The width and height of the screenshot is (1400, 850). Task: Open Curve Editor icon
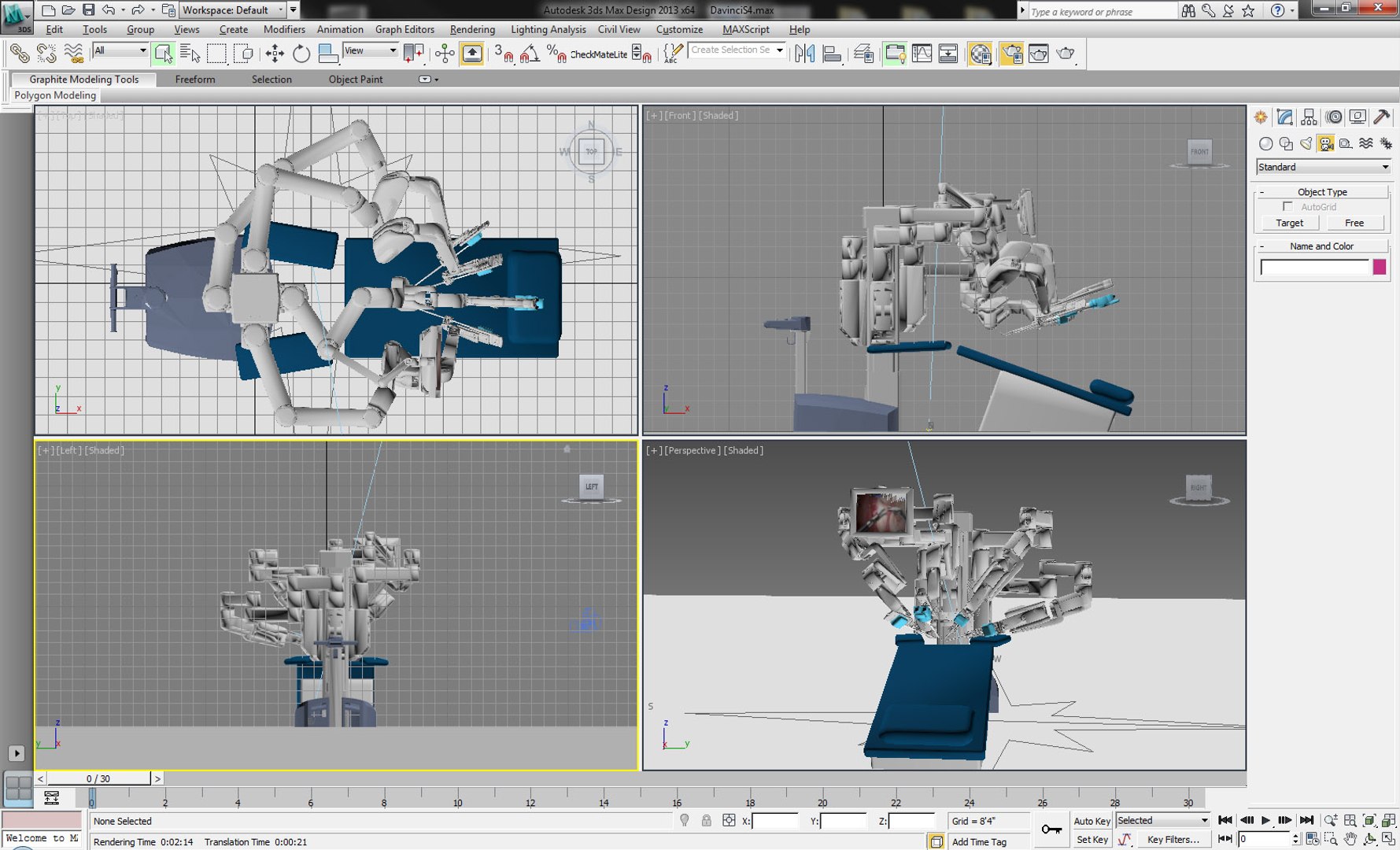coord(922,54)
